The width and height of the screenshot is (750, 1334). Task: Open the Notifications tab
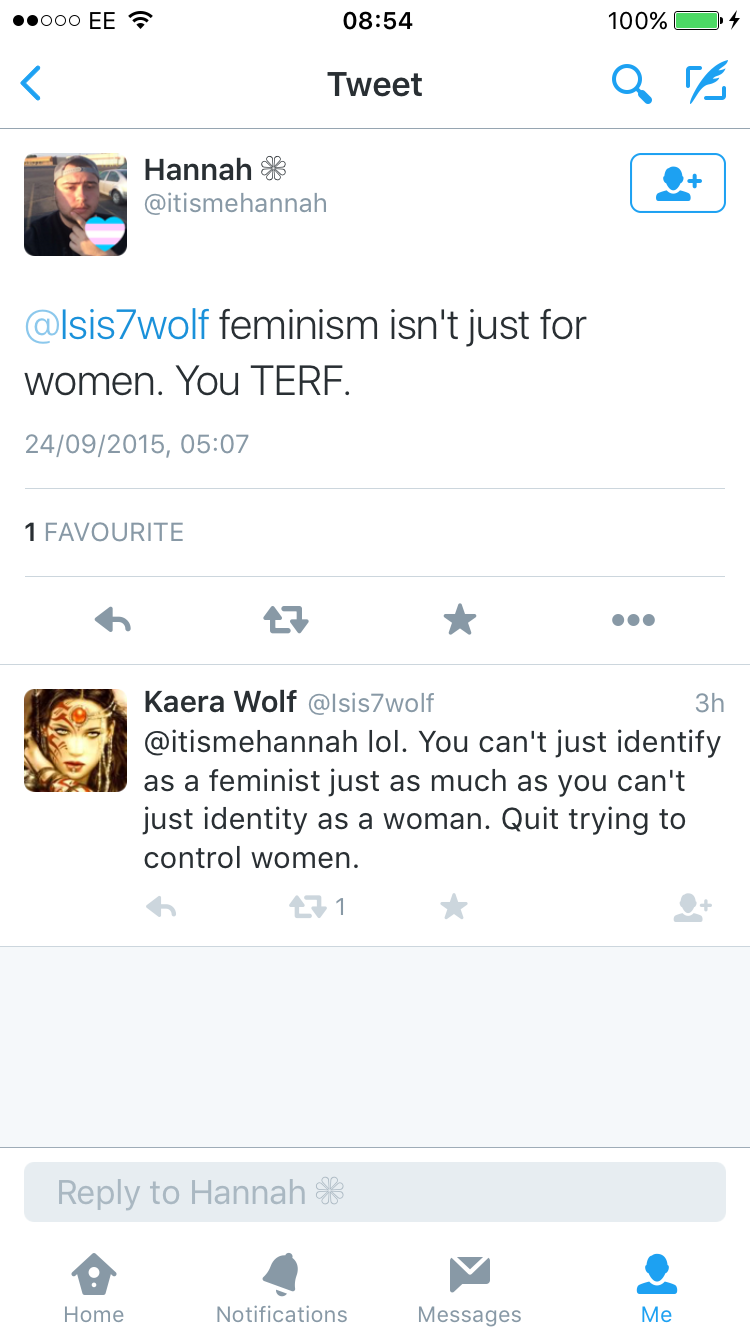tap(282, 1290)
